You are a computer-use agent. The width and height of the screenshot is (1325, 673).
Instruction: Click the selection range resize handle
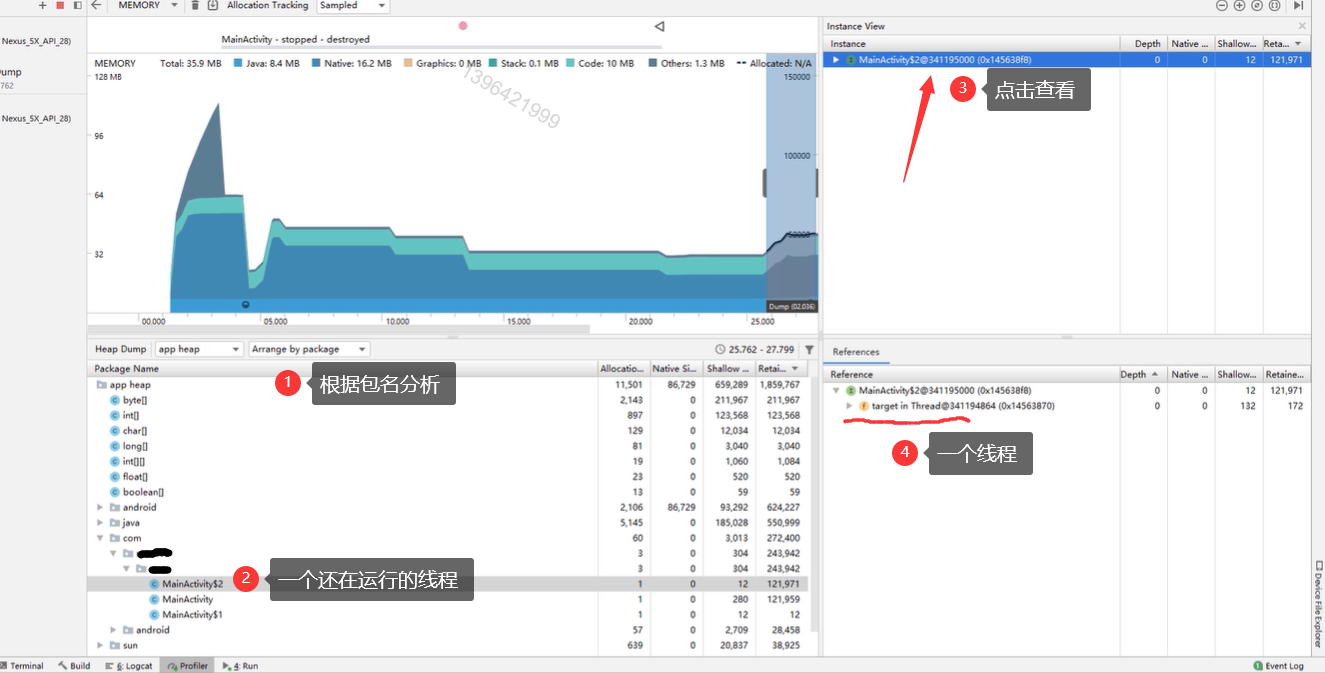(766, 183)
